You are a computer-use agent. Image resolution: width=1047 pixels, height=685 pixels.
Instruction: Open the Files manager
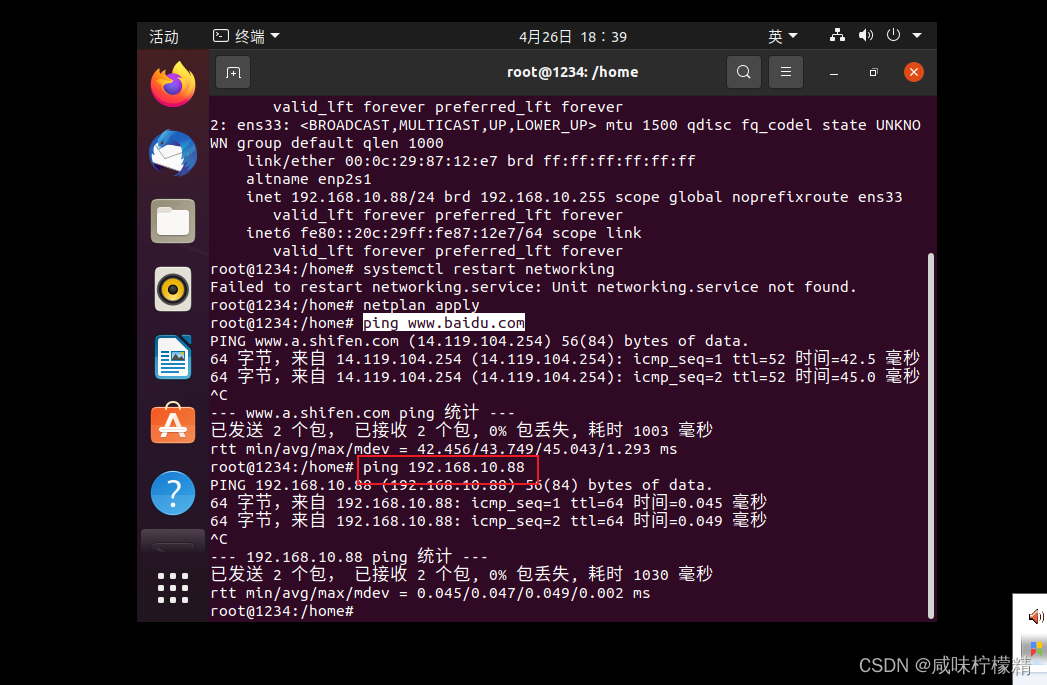(172, 221)
